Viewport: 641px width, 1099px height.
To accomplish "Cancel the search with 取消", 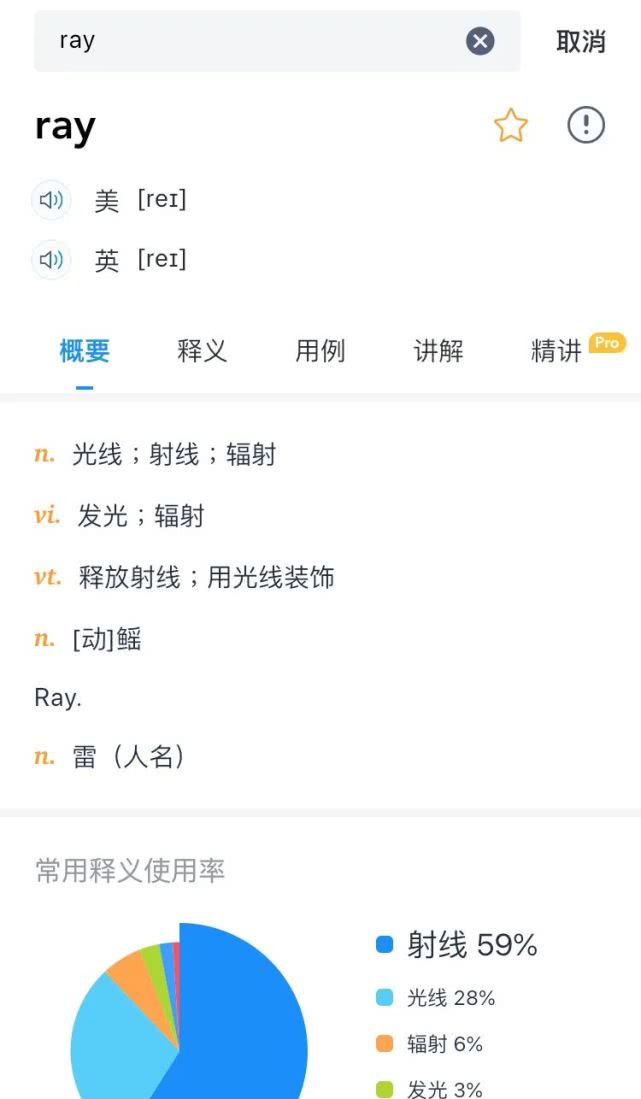I will tap(581, 41).
